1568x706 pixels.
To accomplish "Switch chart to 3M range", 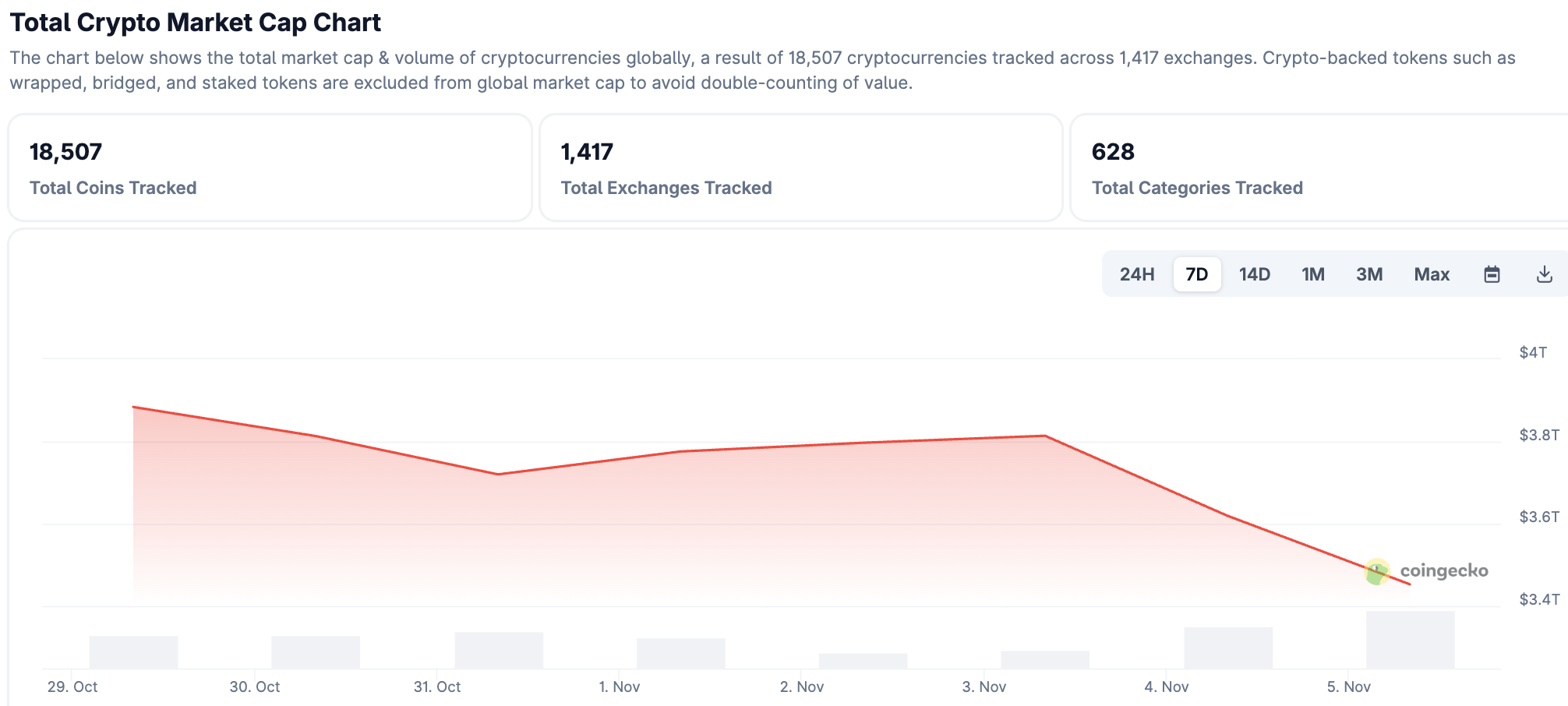I will point(1369,274).
